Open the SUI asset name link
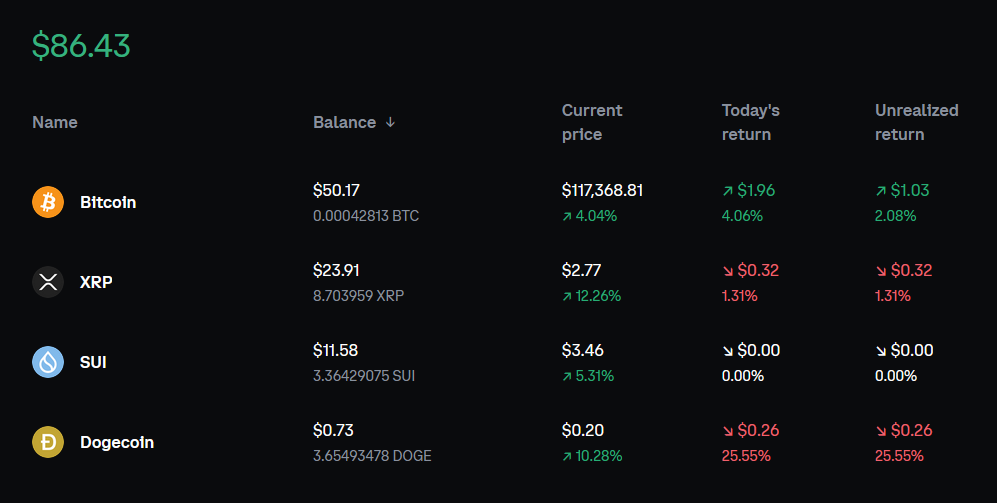Screen dimensions: 997x503 click(x=93, y=362)
